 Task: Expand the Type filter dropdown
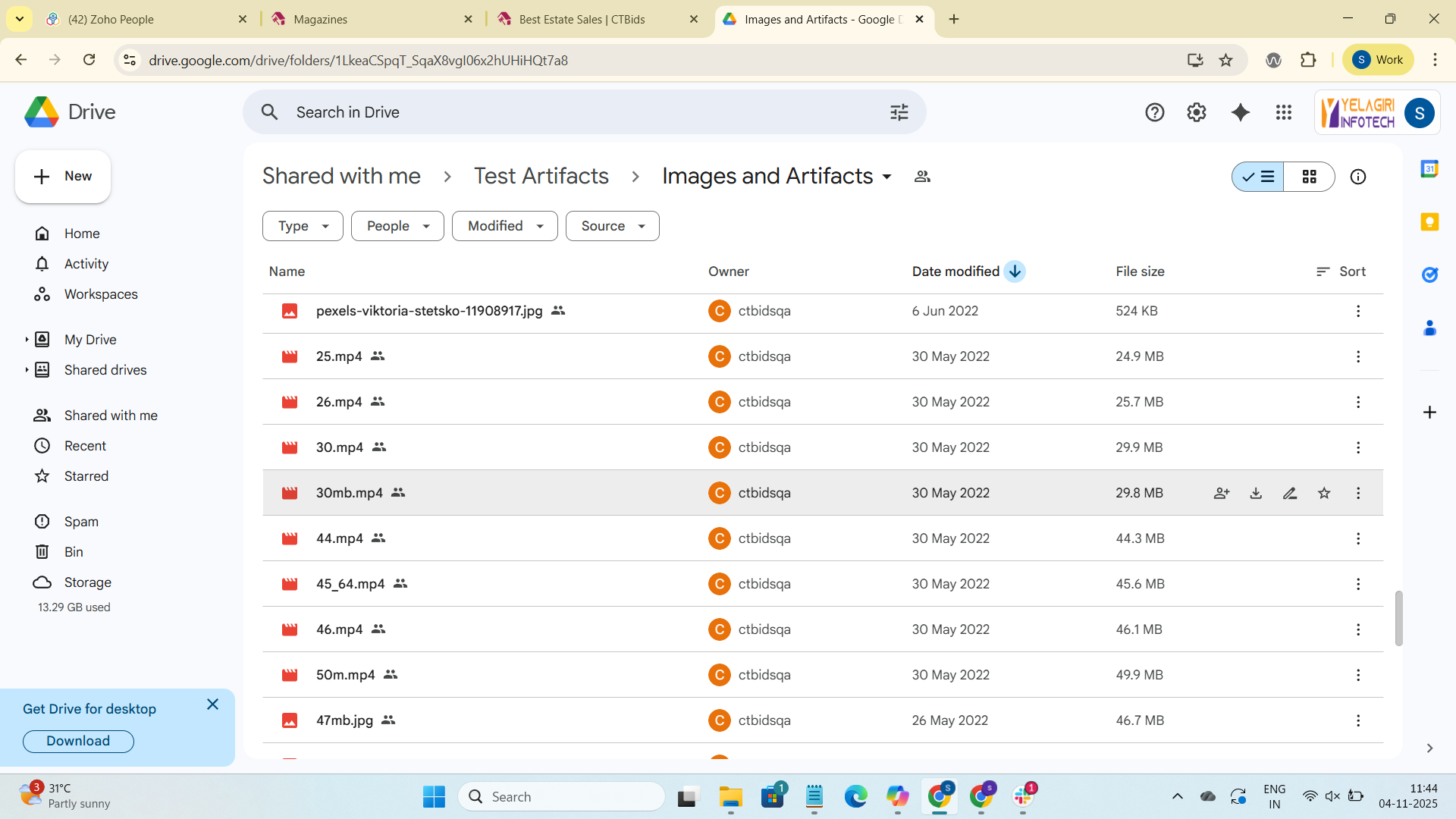click(303, 226)
